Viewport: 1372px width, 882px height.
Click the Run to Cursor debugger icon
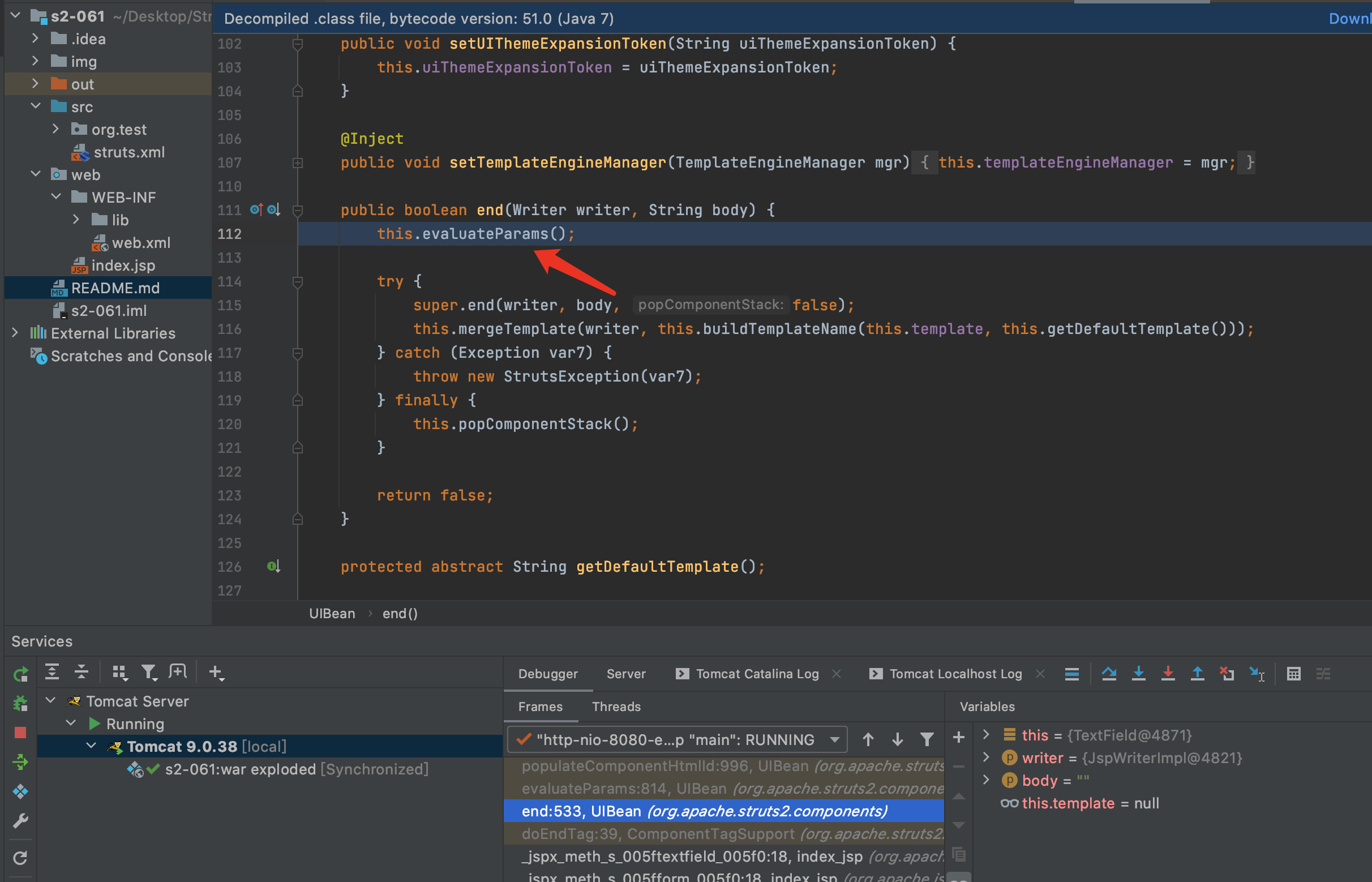(1257, 674)
